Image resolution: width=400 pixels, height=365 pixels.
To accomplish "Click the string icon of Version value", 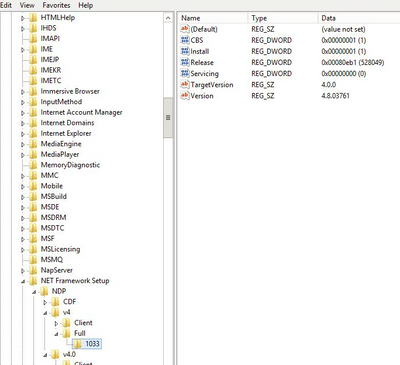I will click(x=185, y=96).
